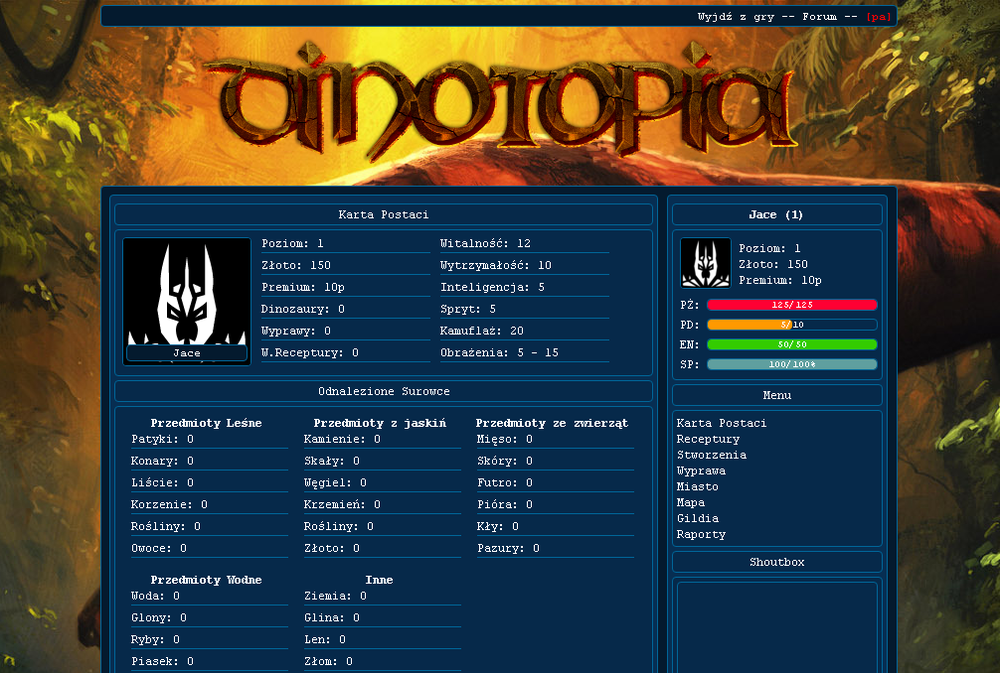The height and width of the screenshot is (673, 1000).
Task: Open Mapa from the Menu
Action: pos(691,503)
